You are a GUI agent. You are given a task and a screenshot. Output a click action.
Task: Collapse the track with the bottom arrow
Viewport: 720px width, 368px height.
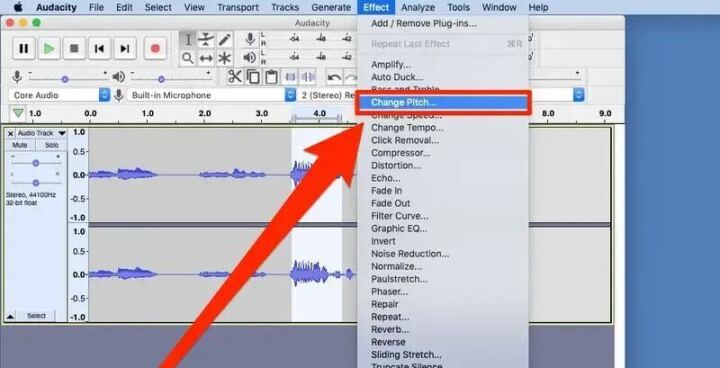click(x=10, y=317)
